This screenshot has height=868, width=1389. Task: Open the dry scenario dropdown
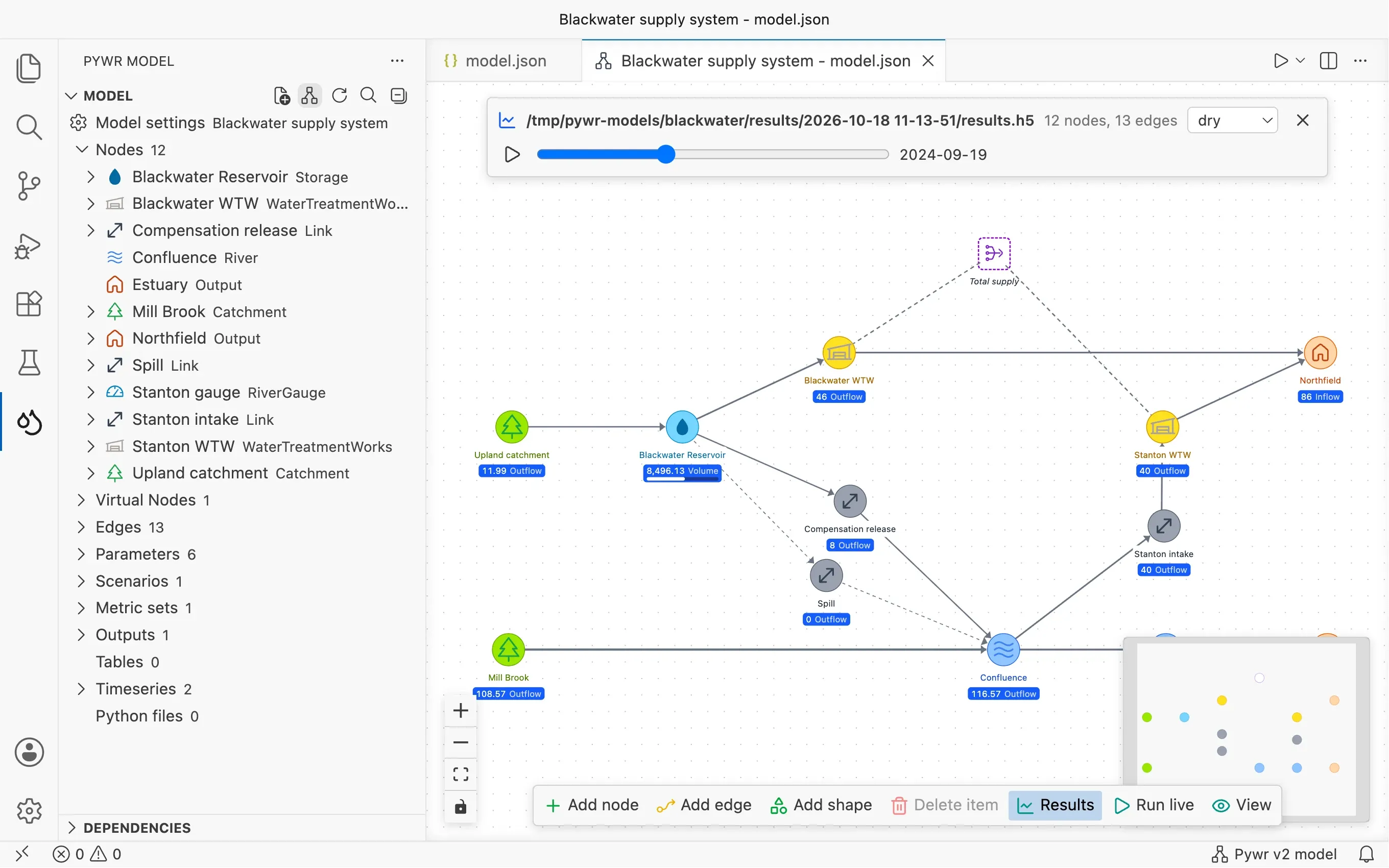click(x=1232, y=120)
